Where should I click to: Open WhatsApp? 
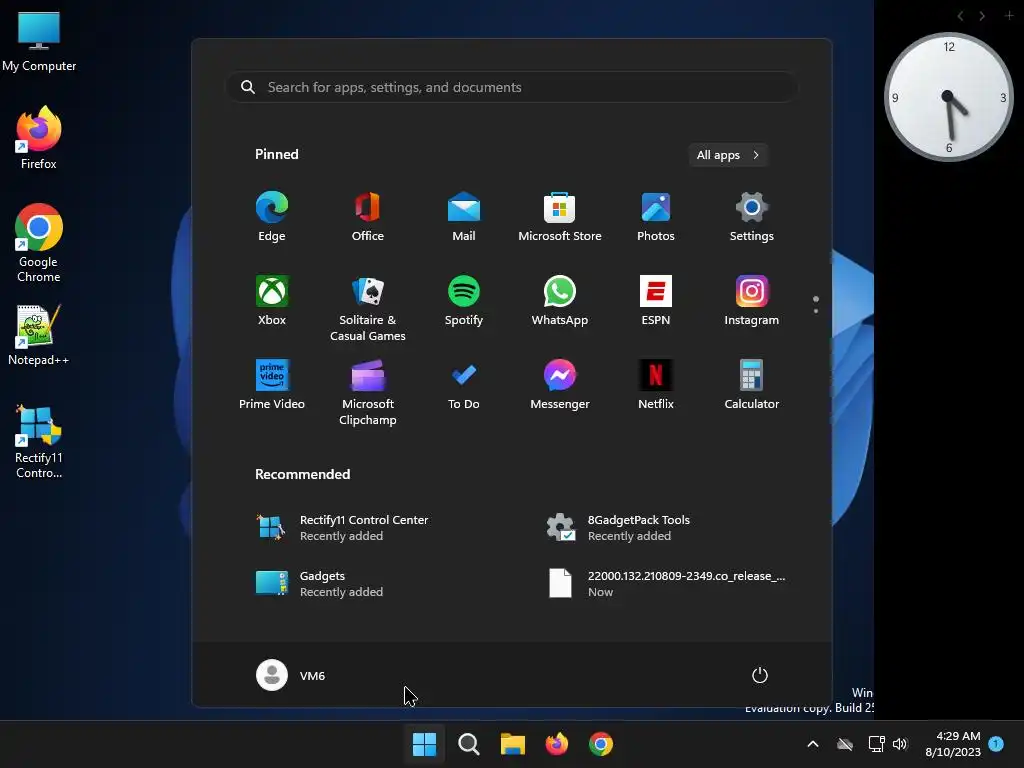click(x=560, y=301)
